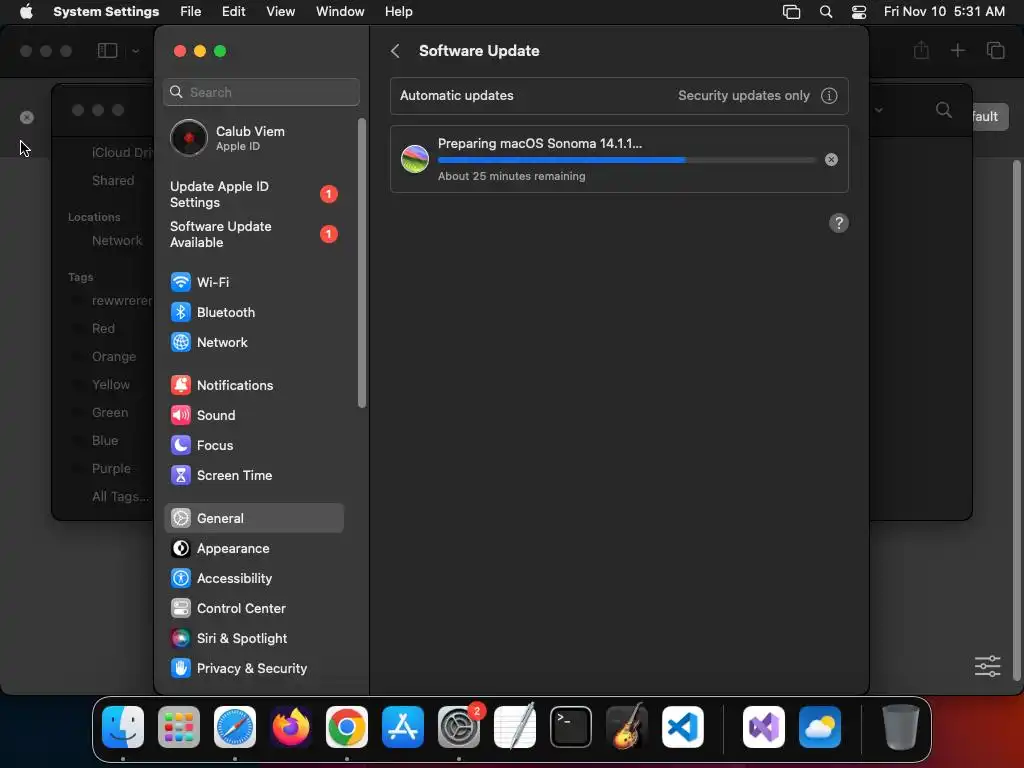The height and width of the screenshot is (768, 1024).
Task: Open the Help menu
Action: tap(398, 12)
